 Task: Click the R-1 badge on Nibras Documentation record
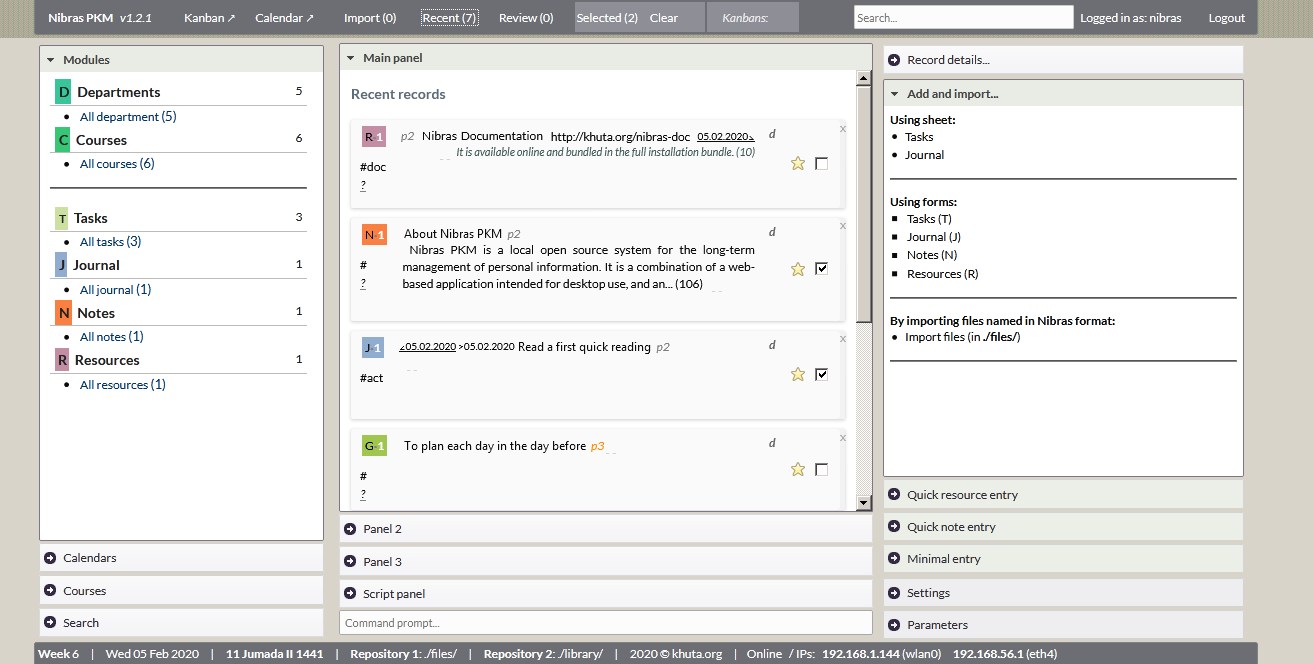(x=374, y=136)
